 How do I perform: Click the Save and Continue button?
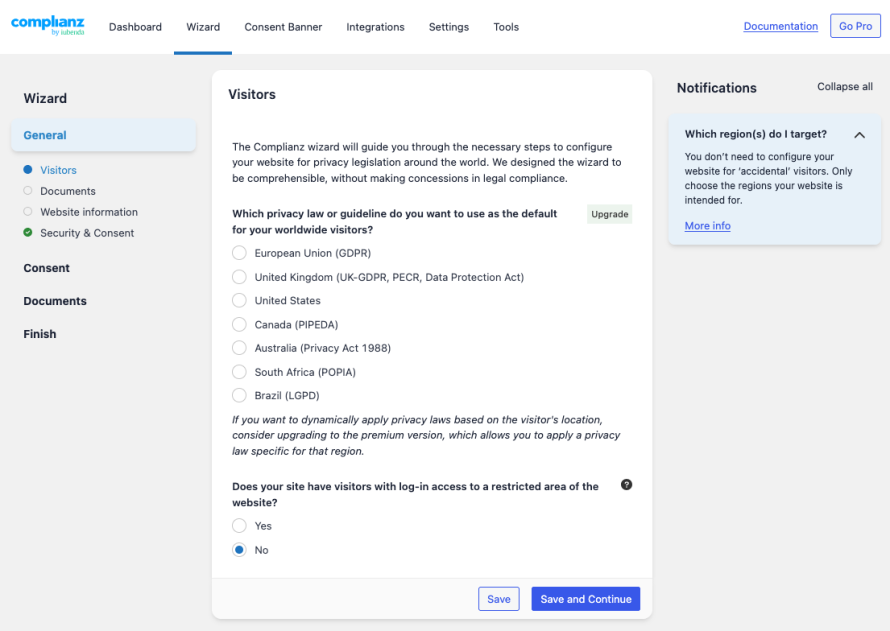585,598
